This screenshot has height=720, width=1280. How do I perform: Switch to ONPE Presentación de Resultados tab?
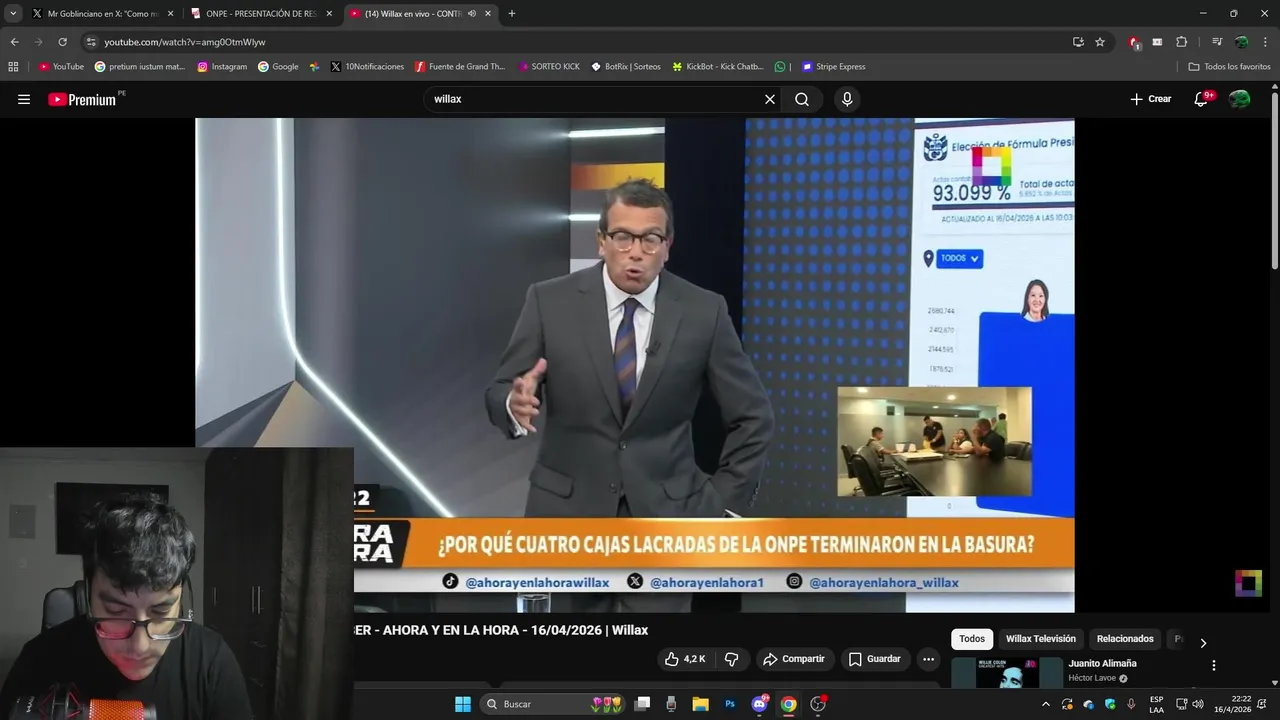[261, 13]
